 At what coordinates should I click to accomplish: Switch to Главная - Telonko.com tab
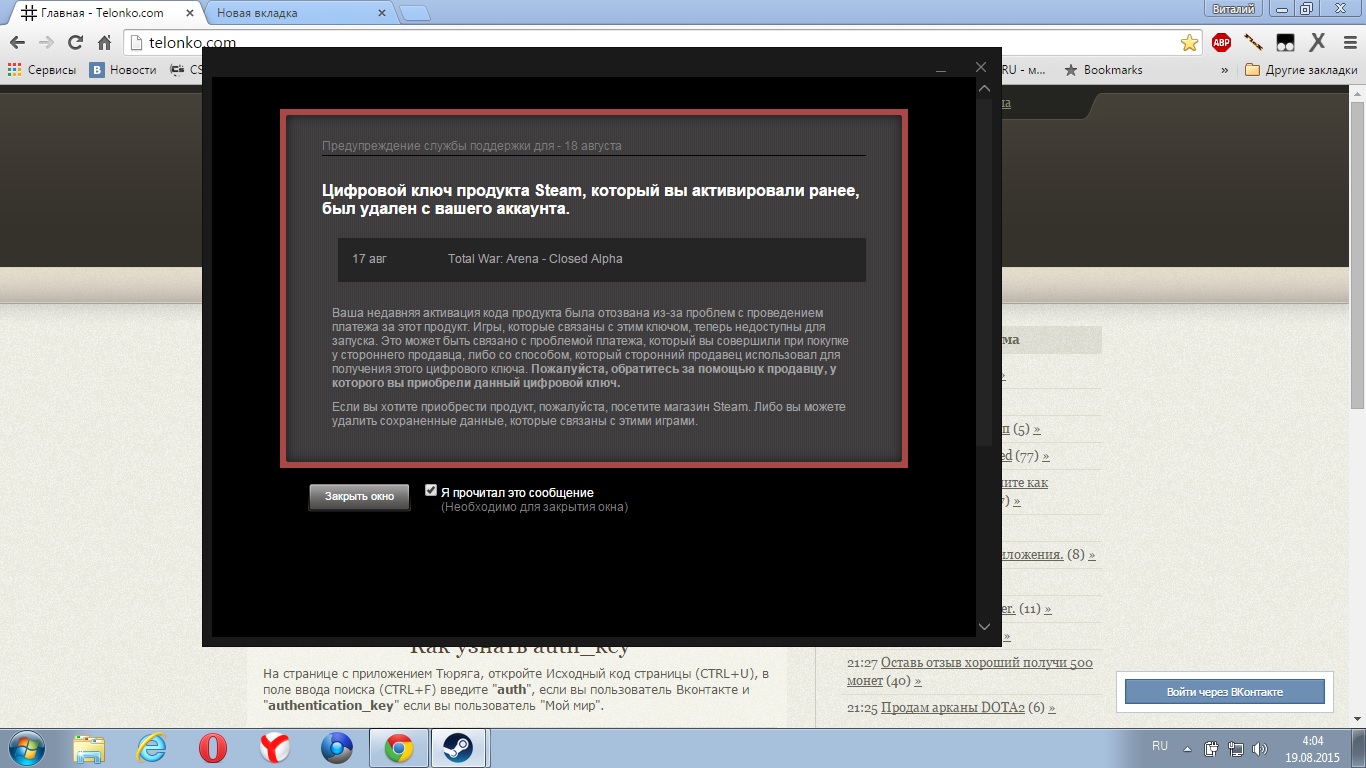[x=101, y=13]
